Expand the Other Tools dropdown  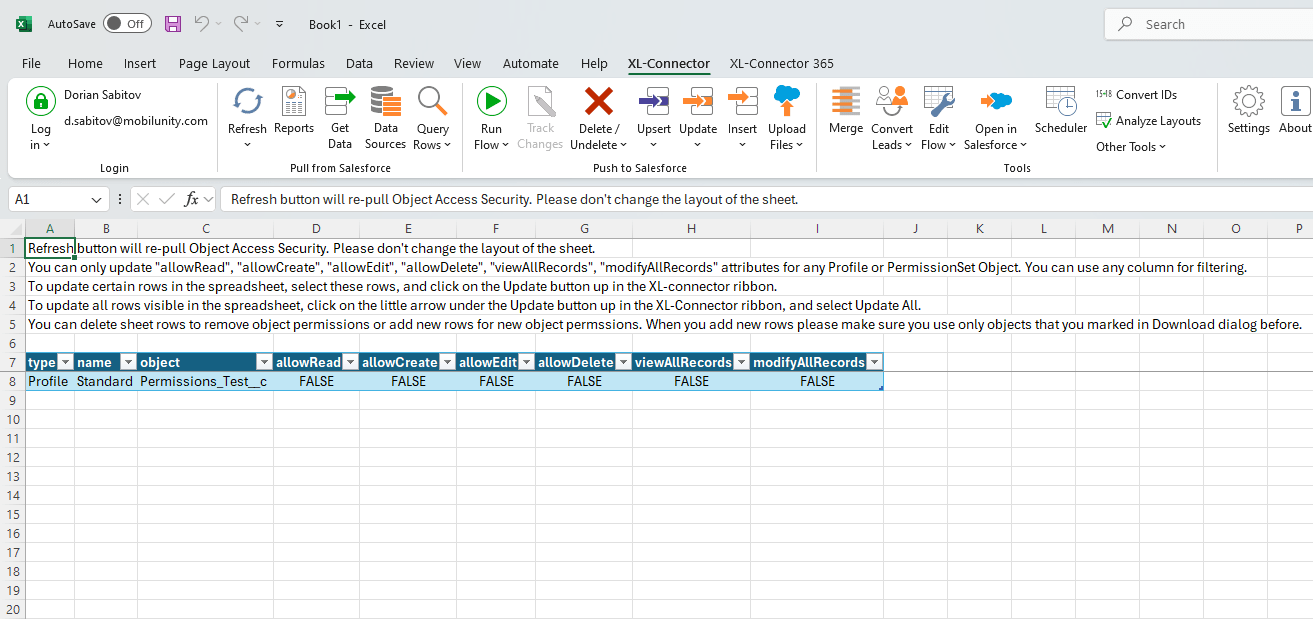tap(1131, 147)
